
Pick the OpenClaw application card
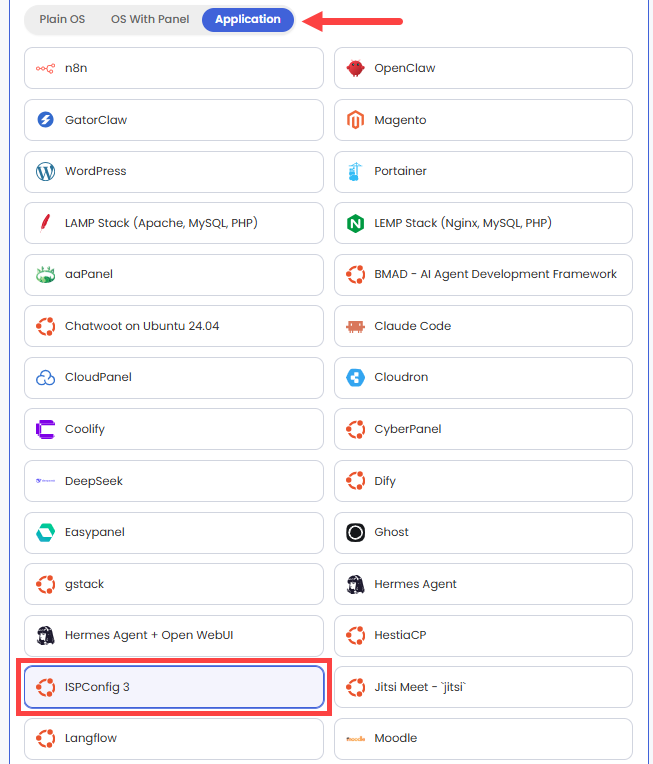(483, 68)
